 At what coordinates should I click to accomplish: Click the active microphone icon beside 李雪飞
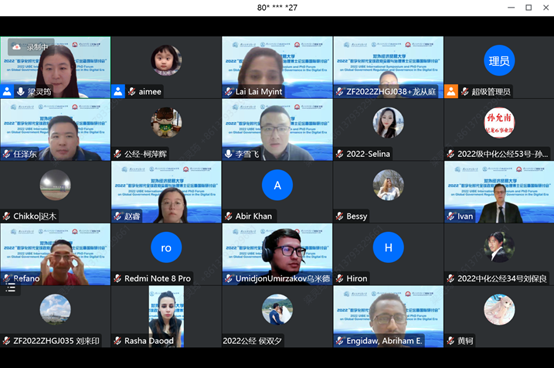tap(229, 154)
